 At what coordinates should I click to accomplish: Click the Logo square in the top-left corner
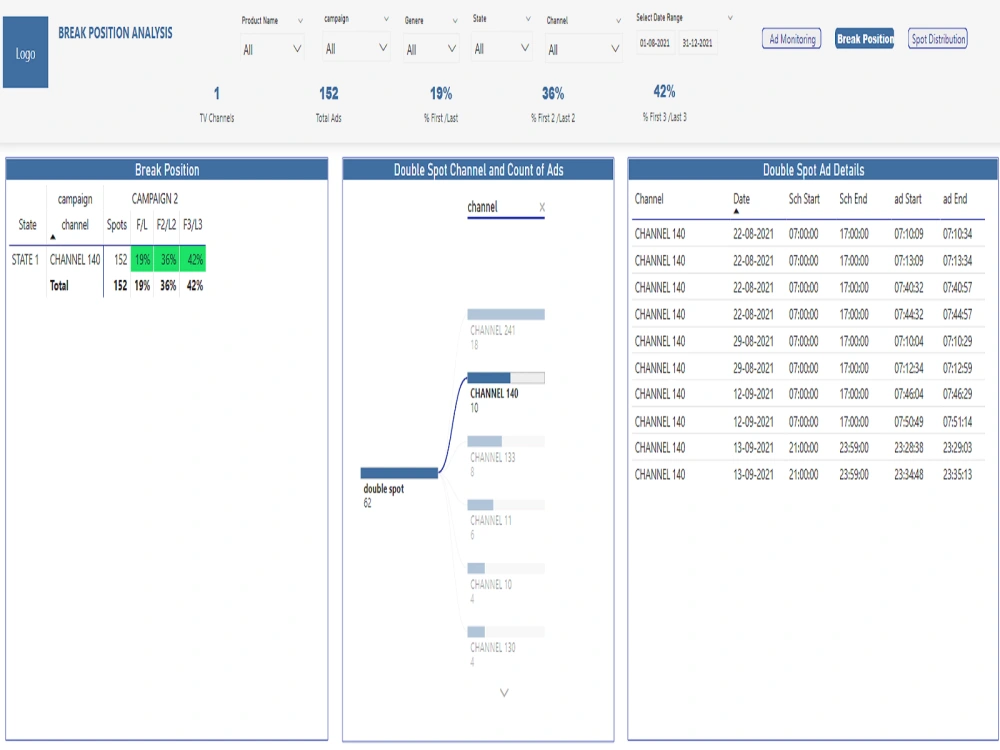pyautogui.click(x=25, y=50)
